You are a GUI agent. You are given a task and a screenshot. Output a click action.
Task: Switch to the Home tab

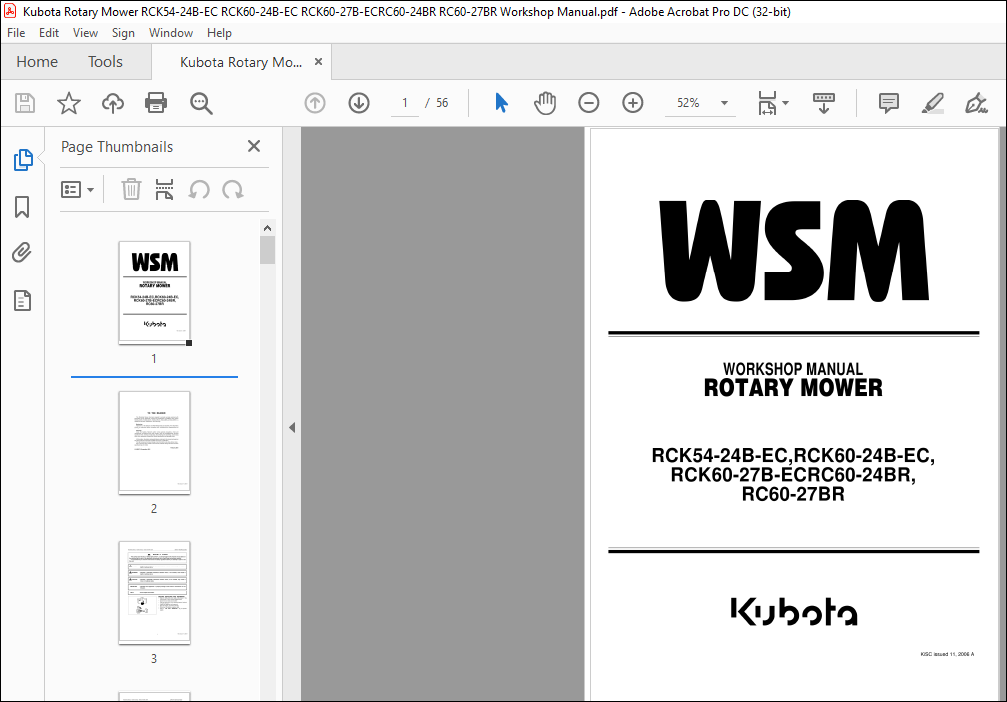tap(37, 62)
